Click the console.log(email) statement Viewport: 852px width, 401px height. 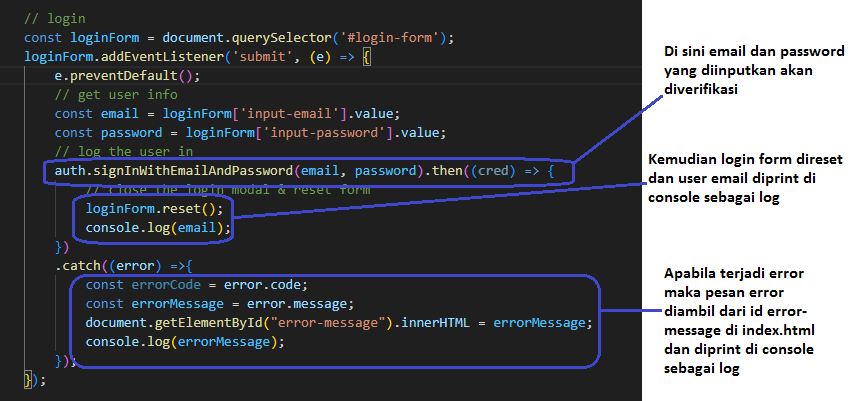pos(158,228)
